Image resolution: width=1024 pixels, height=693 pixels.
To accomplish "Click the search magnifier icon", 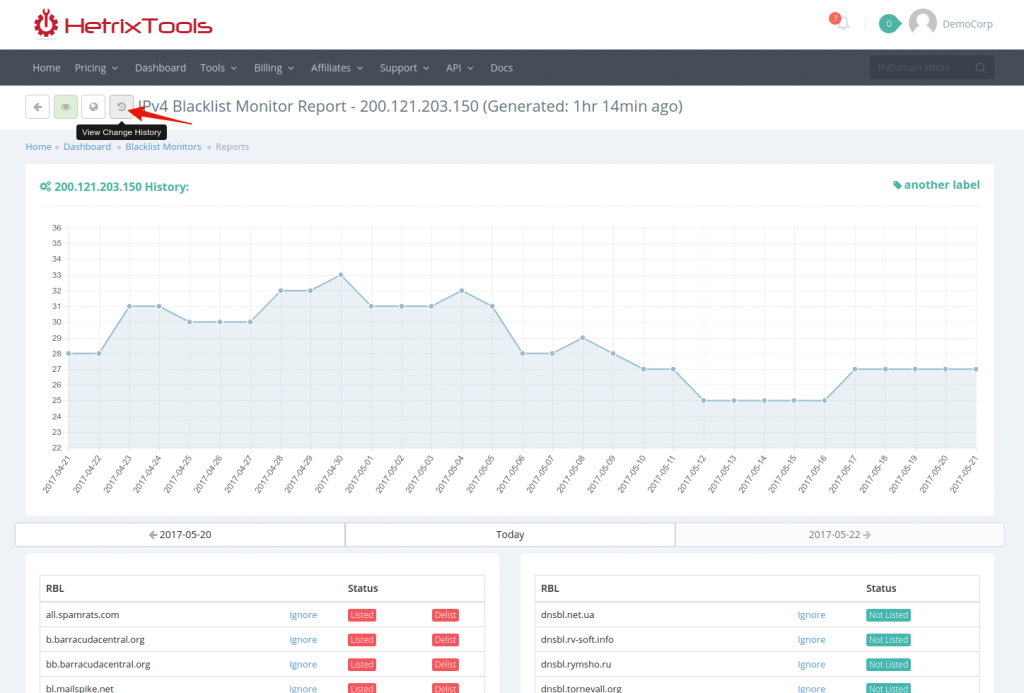I will coord(981,68).
